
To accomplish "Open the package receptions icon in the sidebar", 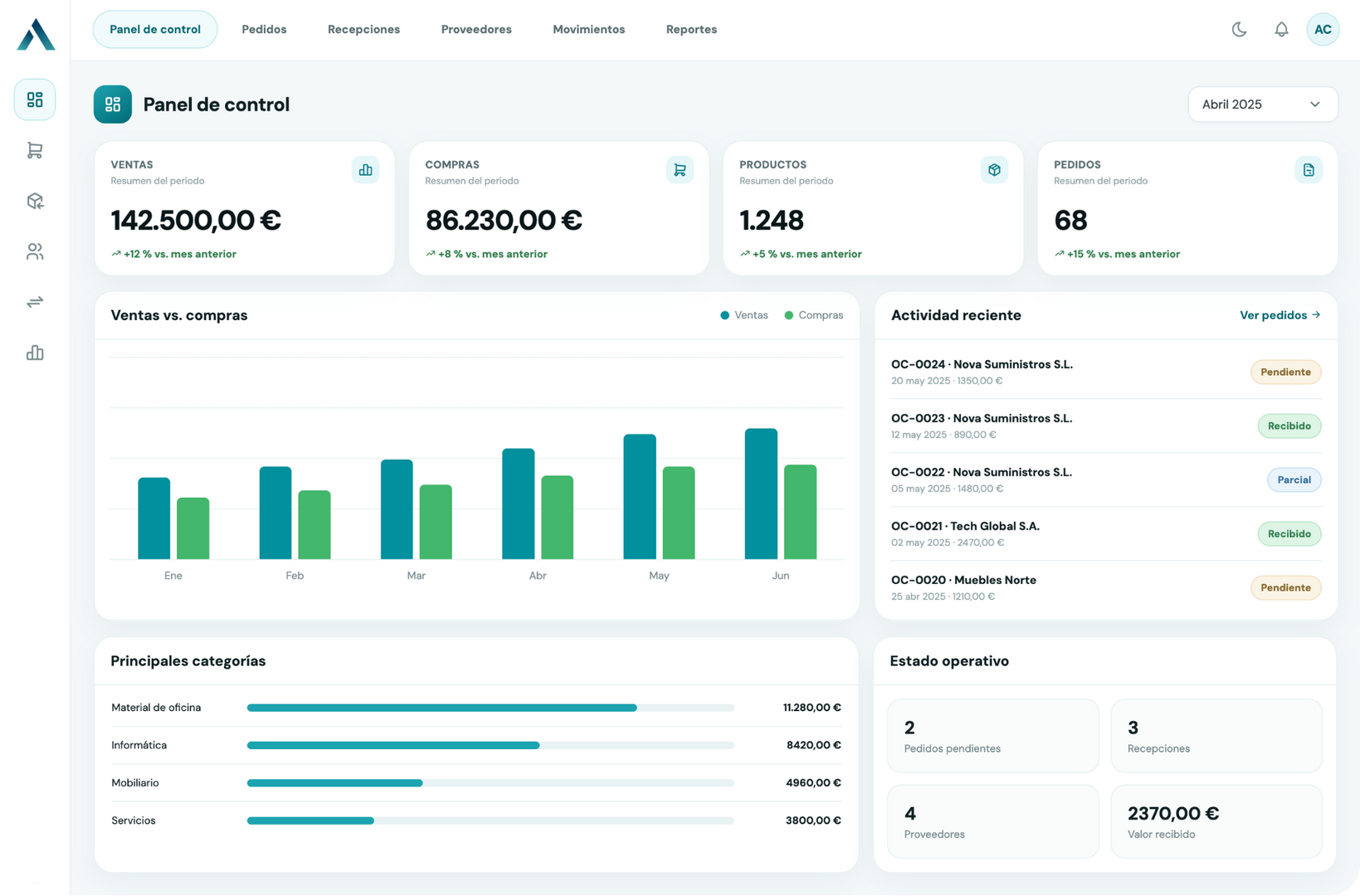I will point(35,201).
